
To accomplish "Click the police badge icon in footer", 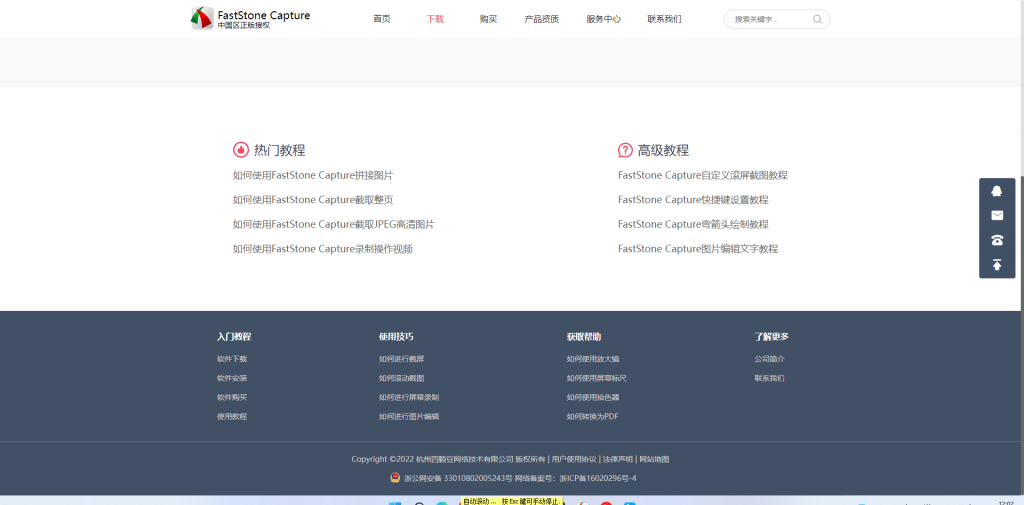I will pyautogui.click(x=394, y=478).
